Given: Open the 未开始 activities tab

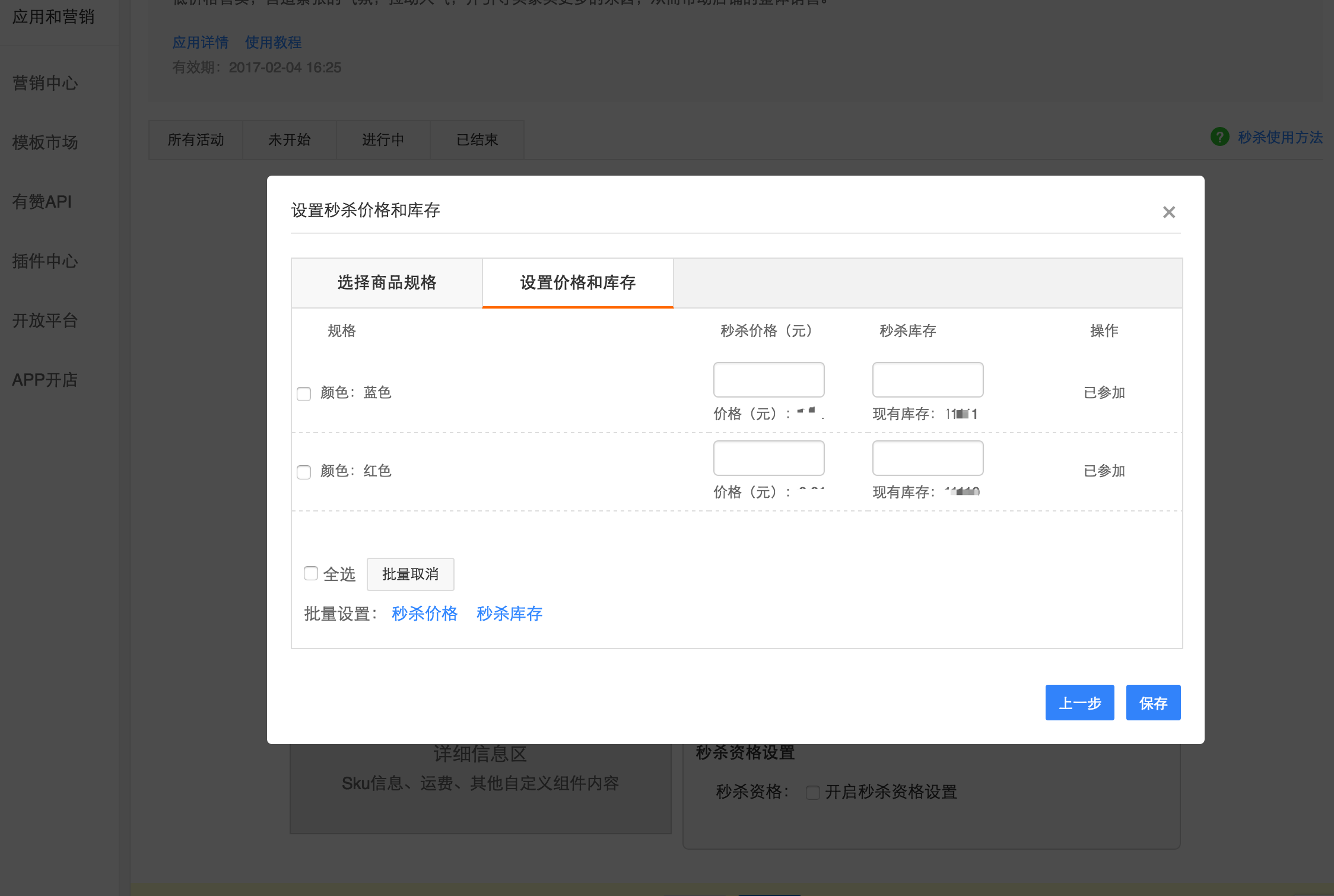Looking at the screenshot, I should tap(290, 140).
